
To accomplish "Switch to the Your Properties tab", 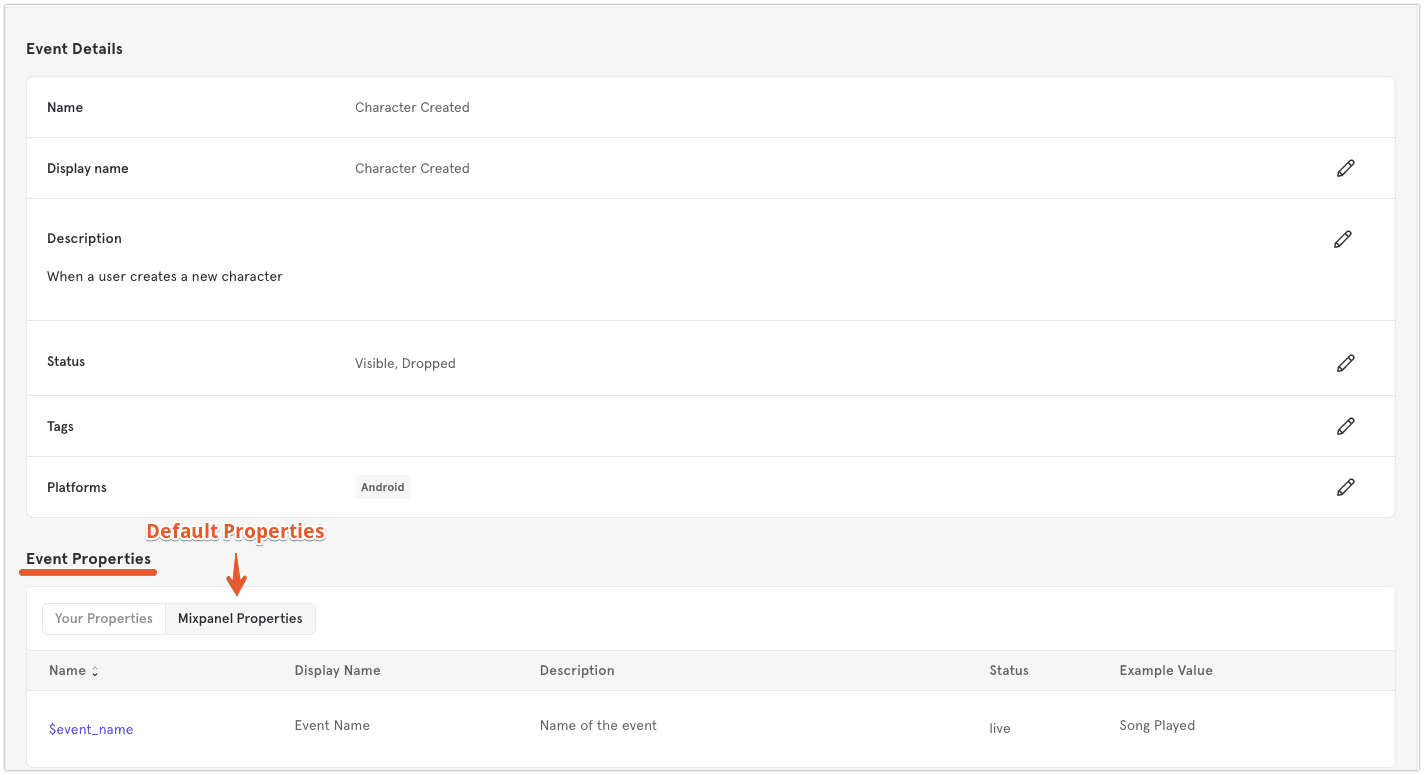I will 104,618.
